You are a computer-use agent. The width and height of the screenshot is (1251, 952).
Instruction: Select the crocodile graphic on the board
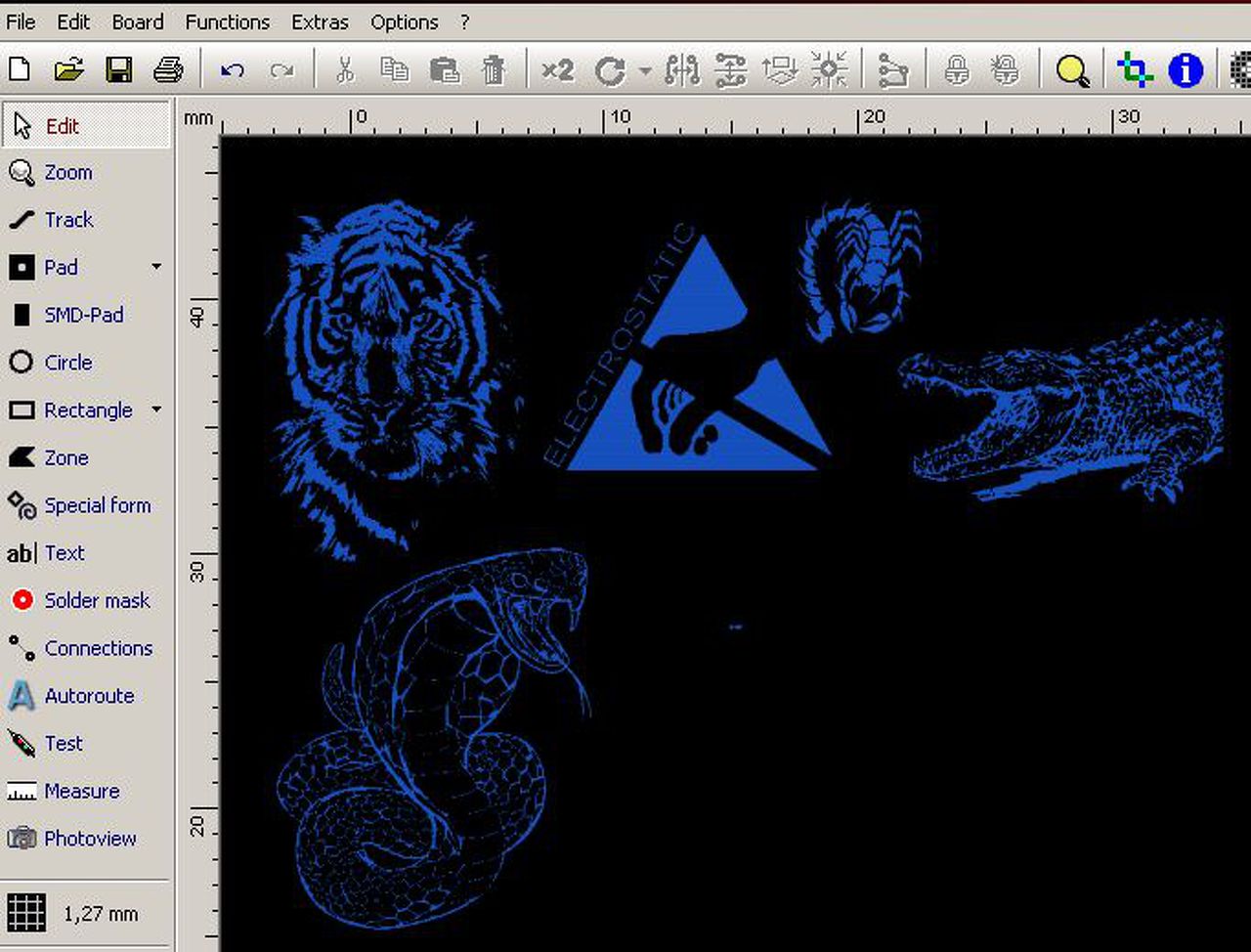(1060, 411)
